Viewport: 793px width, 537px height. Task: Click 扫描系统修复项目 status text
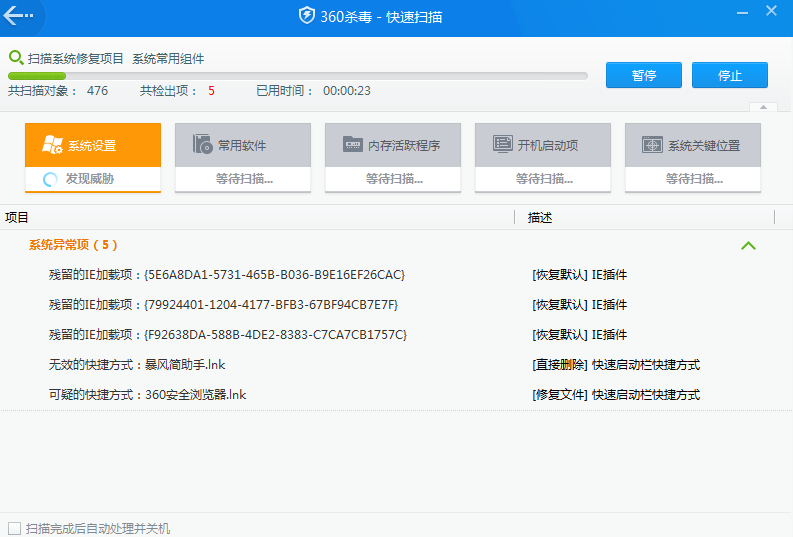click(75, 59)
